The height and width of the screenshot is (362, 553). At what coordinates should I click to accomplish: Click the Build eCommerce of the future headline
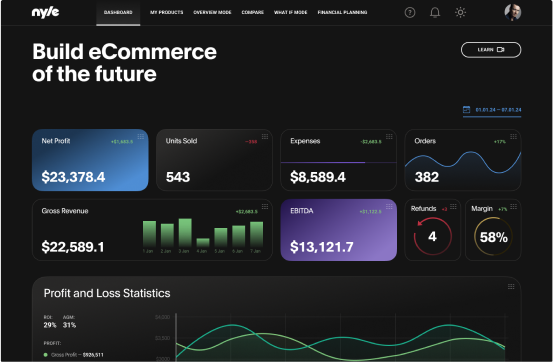(x=124, y=62)
